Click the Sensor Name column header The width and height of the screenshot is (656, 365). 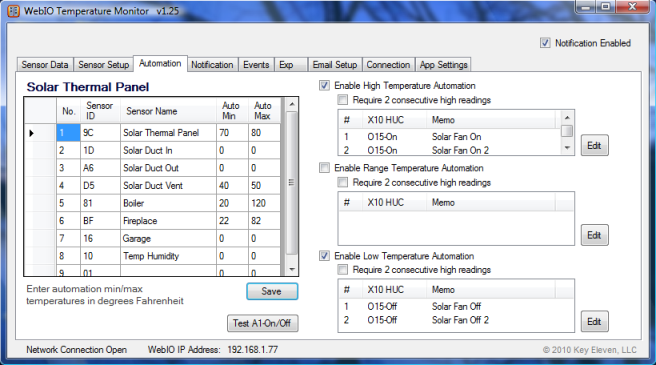[169, 111]
